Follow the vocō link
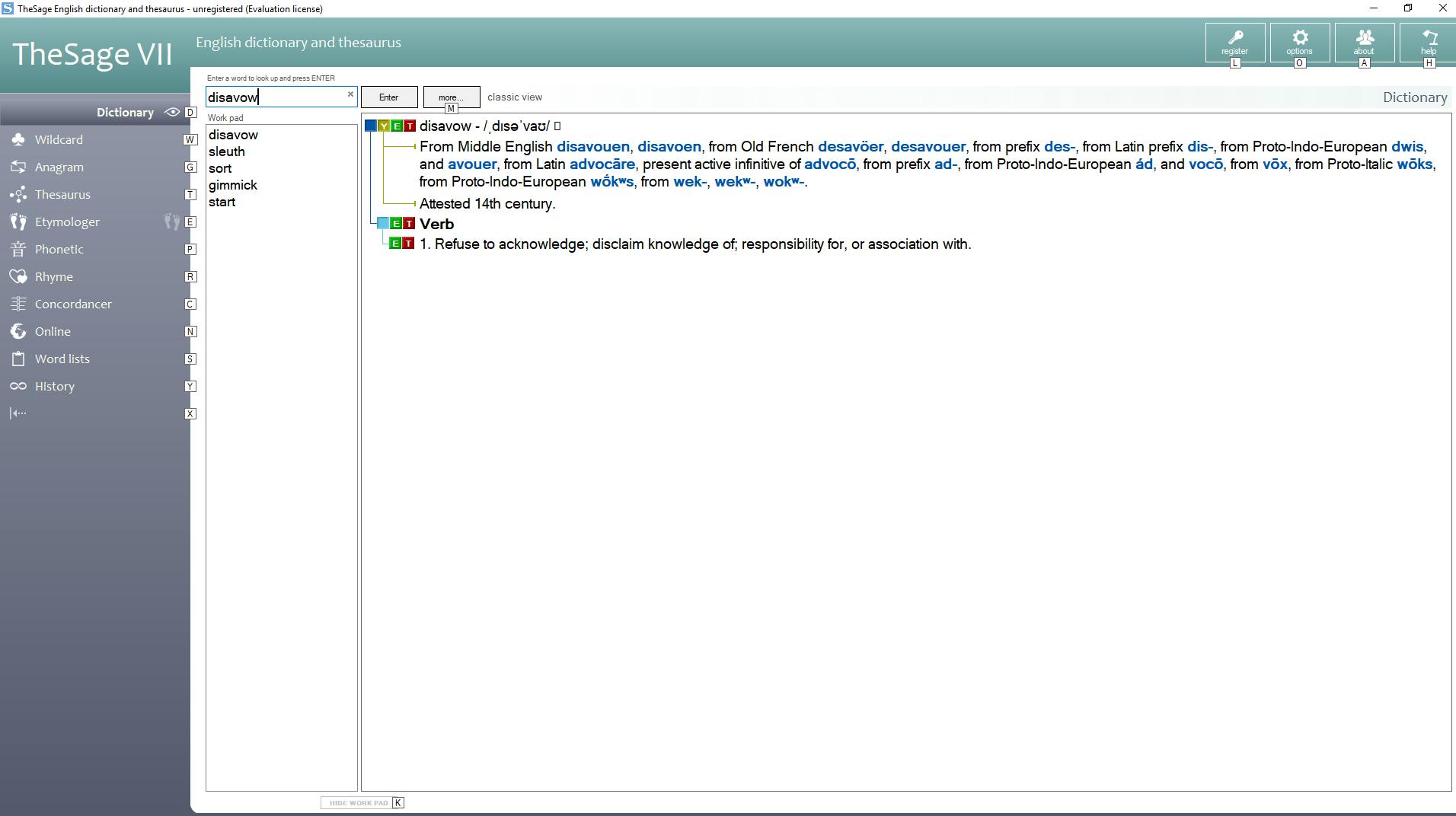Viewport: 1456px width, 816px height. (x=1205, y=164)
